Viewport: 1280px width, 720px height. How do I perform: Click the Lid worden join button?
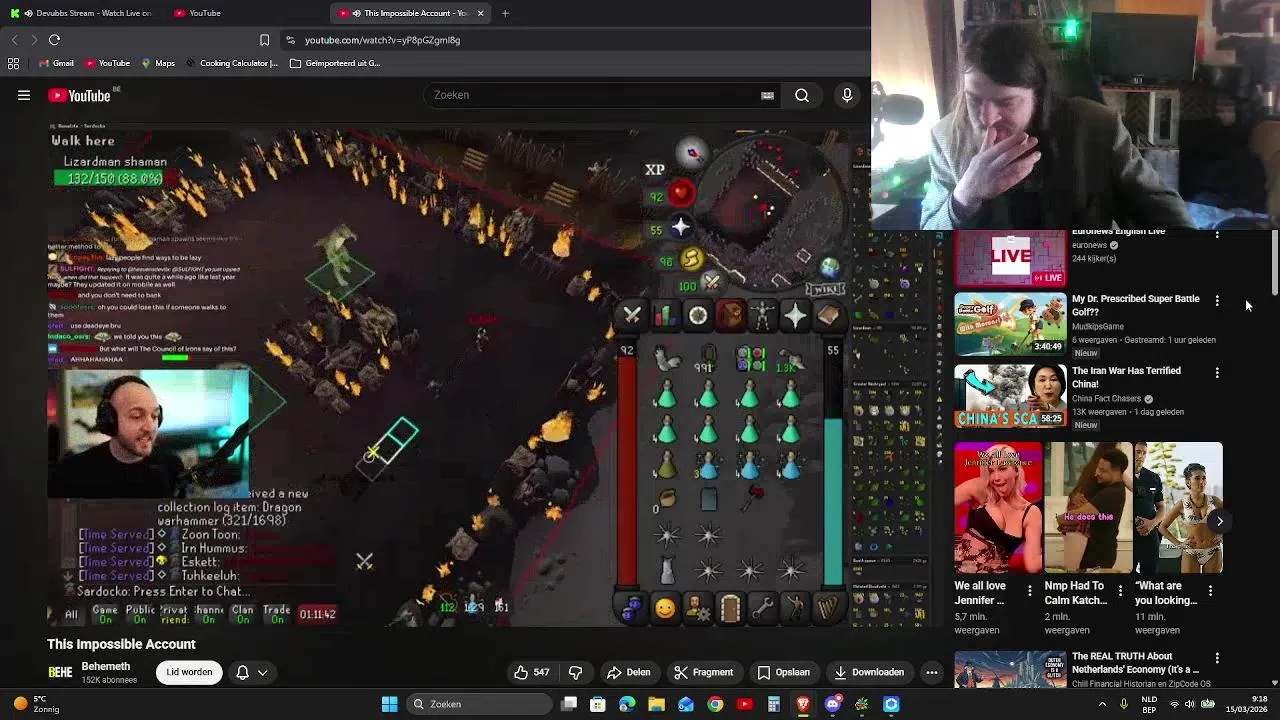coord(189,672)
